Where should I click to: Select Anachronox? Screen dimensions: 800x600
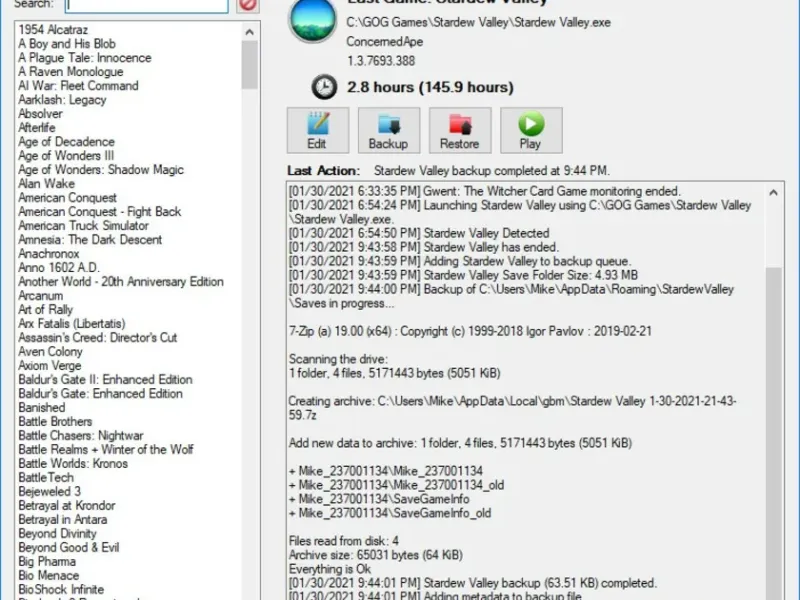tap(48, 254)
